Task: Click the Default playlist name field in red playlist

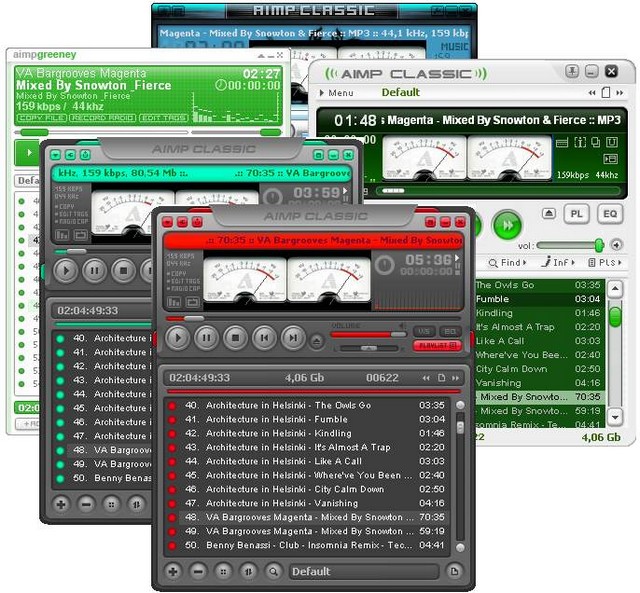Action: 364,572
